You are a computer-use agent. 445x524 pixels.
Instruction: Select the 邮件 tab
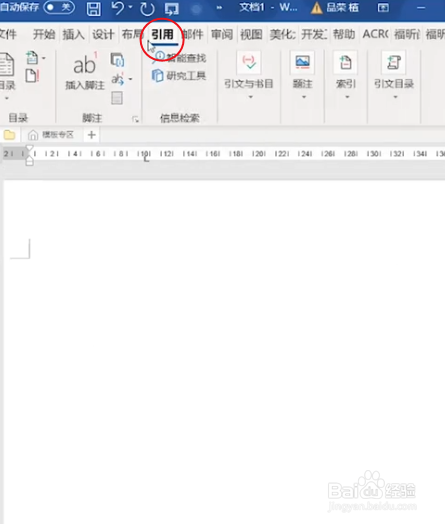click(193, 34)
